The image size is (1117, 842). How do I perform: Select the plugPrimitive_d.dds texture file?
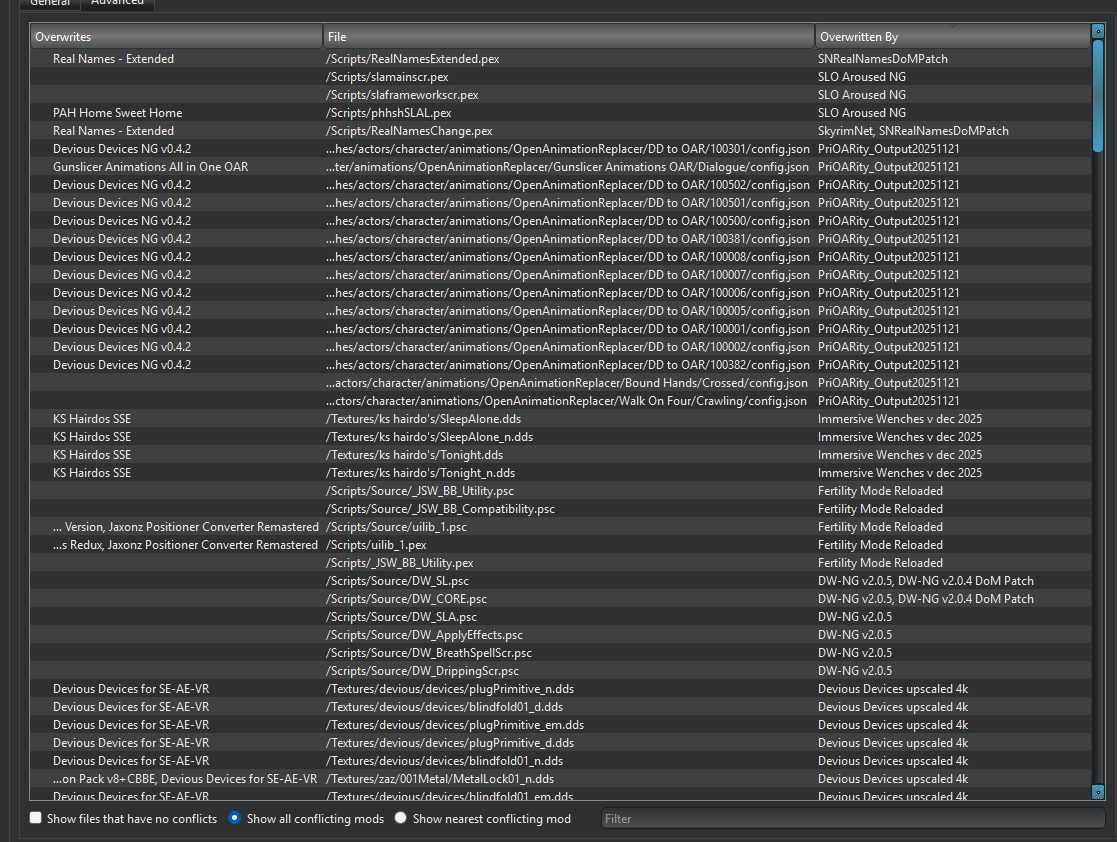click(x=450, y=743)
